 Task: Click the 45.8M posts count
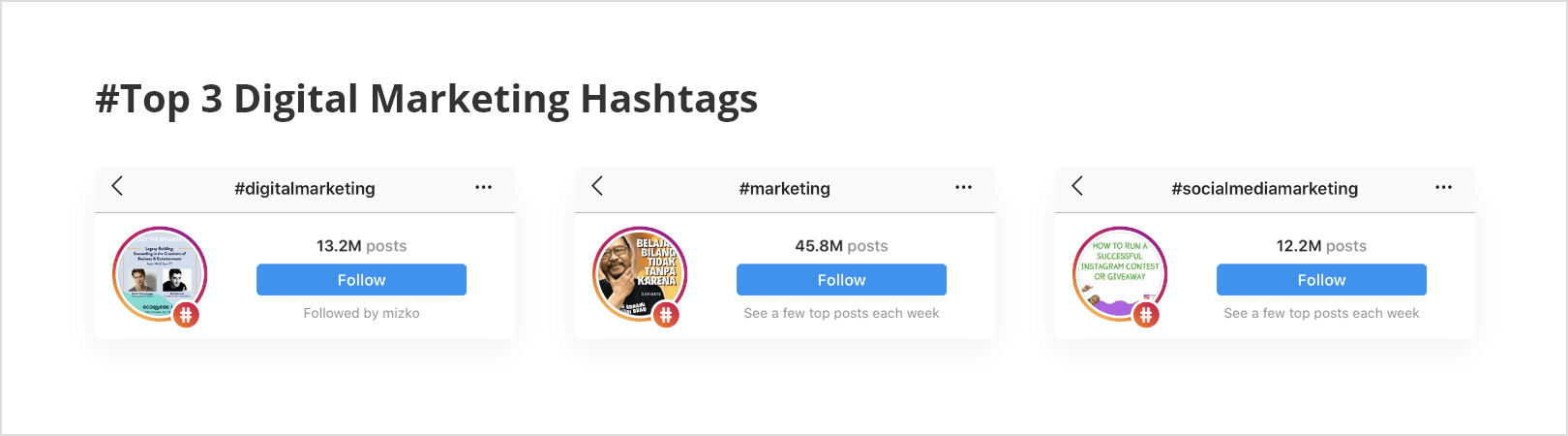pos(841,246)
